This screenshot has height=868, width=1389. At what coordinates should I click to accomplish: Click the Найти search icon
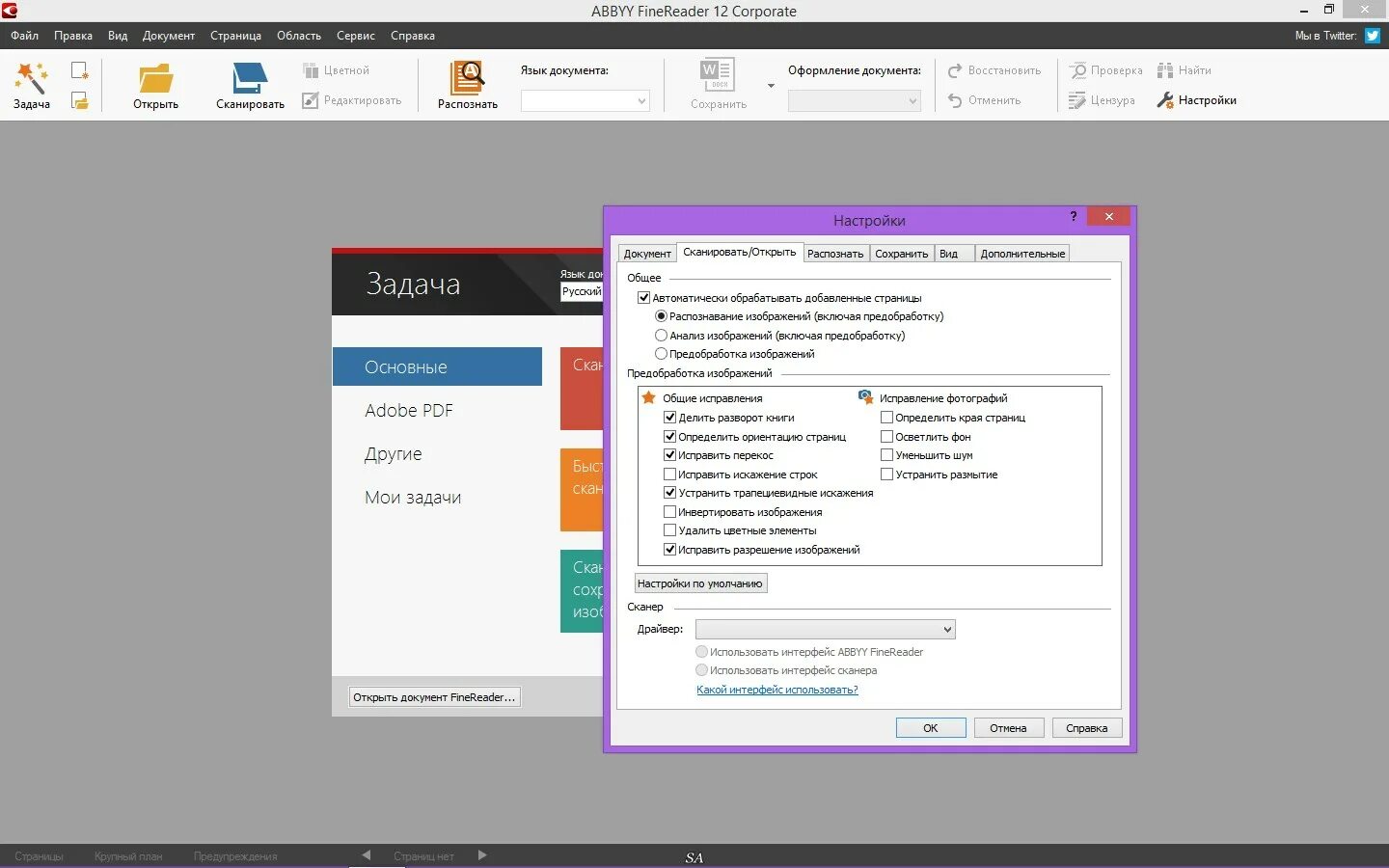point(1165,70)
